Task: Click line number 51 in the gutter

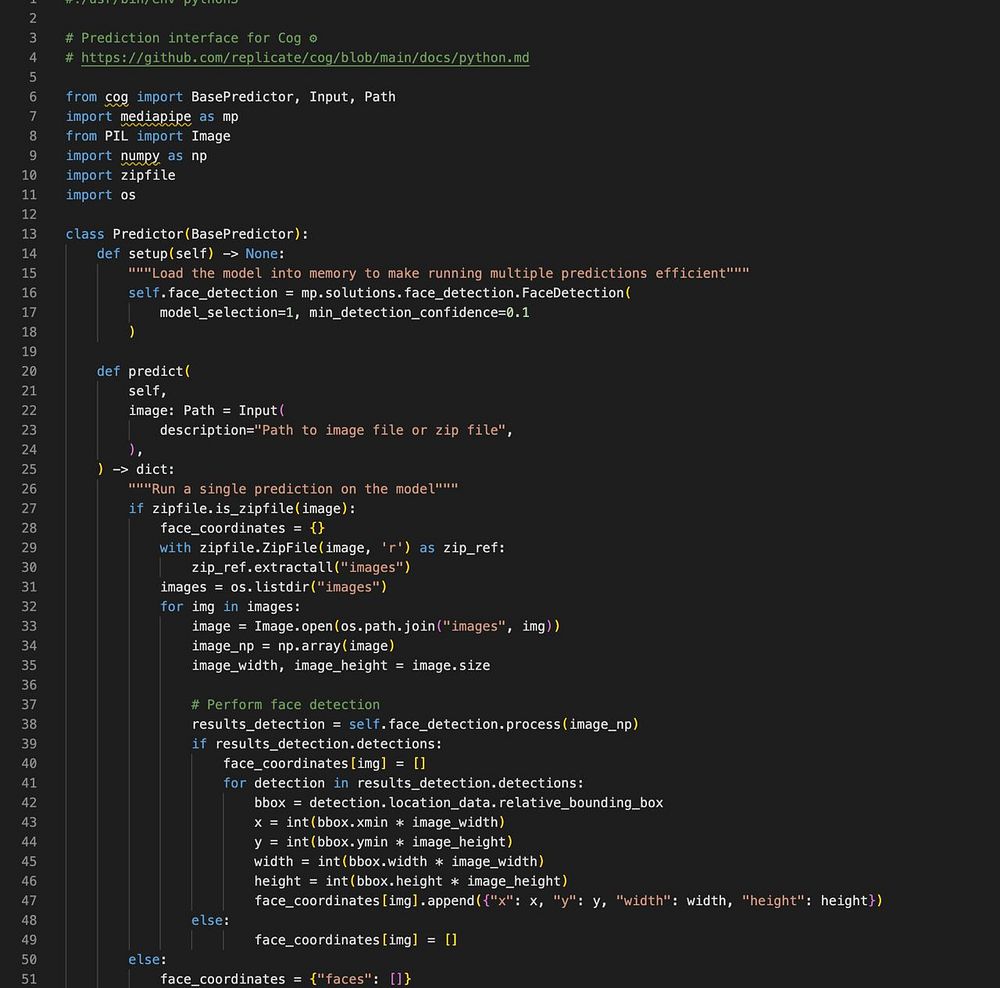Action: click(x=29, y=979)
